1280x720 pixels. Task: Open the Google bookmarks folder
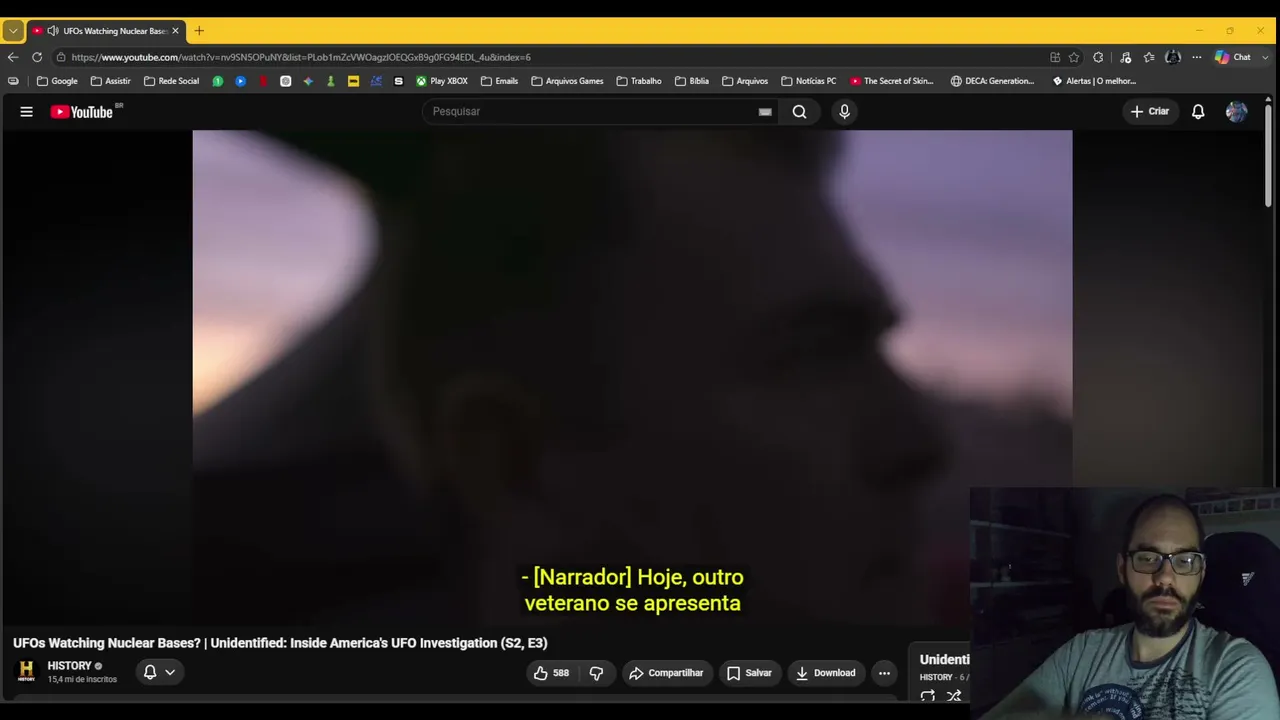coord(57,81)
